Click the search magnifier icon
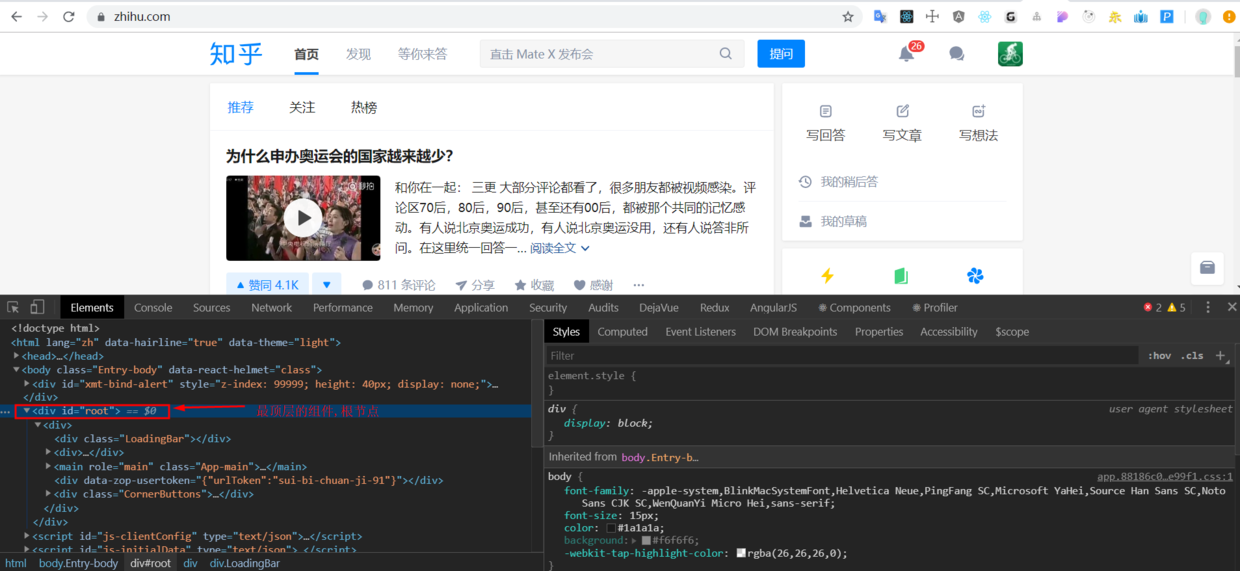This screenshot has height=571, width=1240. point(726,54)
